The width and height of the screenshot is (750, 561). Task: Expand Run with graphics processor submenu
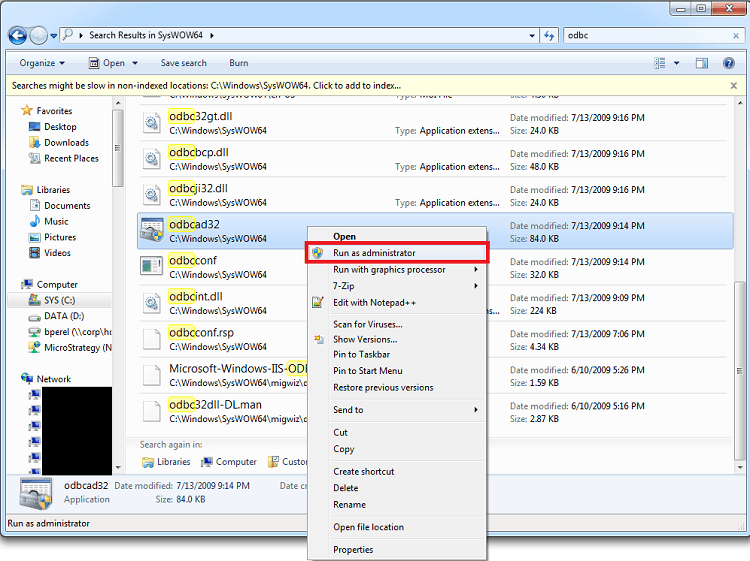click(397, 270)
